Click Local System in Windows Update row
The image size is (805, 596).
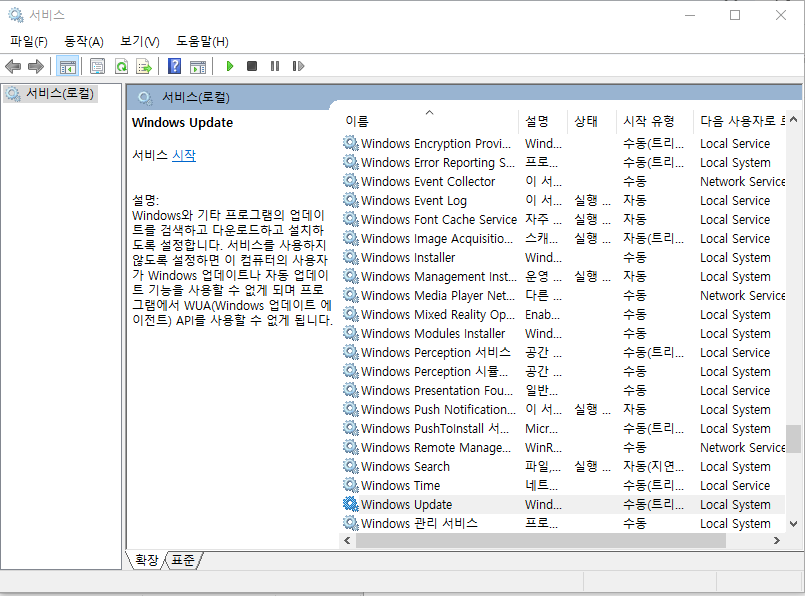(x=735, y=504)
